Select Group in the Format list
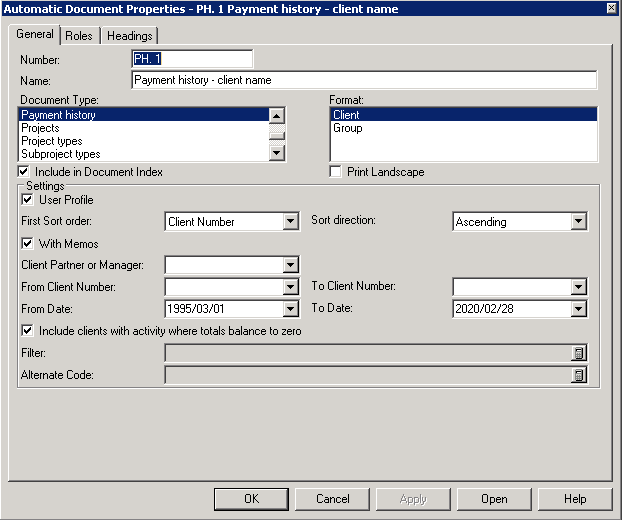This screenshot has height=520, width=623. point(348,128)
